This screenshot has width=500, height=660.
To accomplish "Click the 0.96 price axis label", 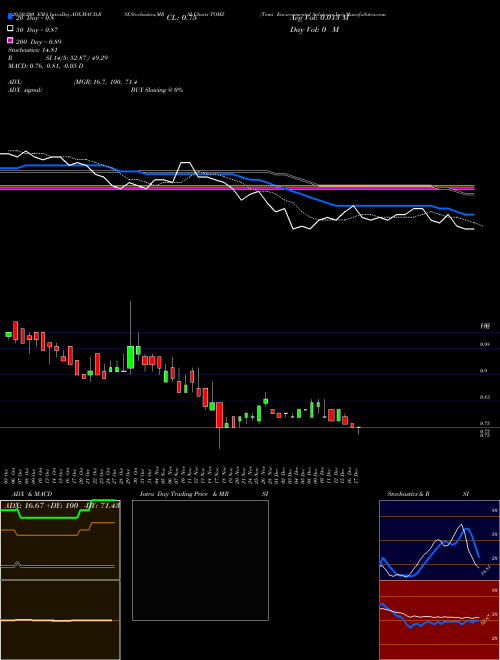I will pos(484,344).
